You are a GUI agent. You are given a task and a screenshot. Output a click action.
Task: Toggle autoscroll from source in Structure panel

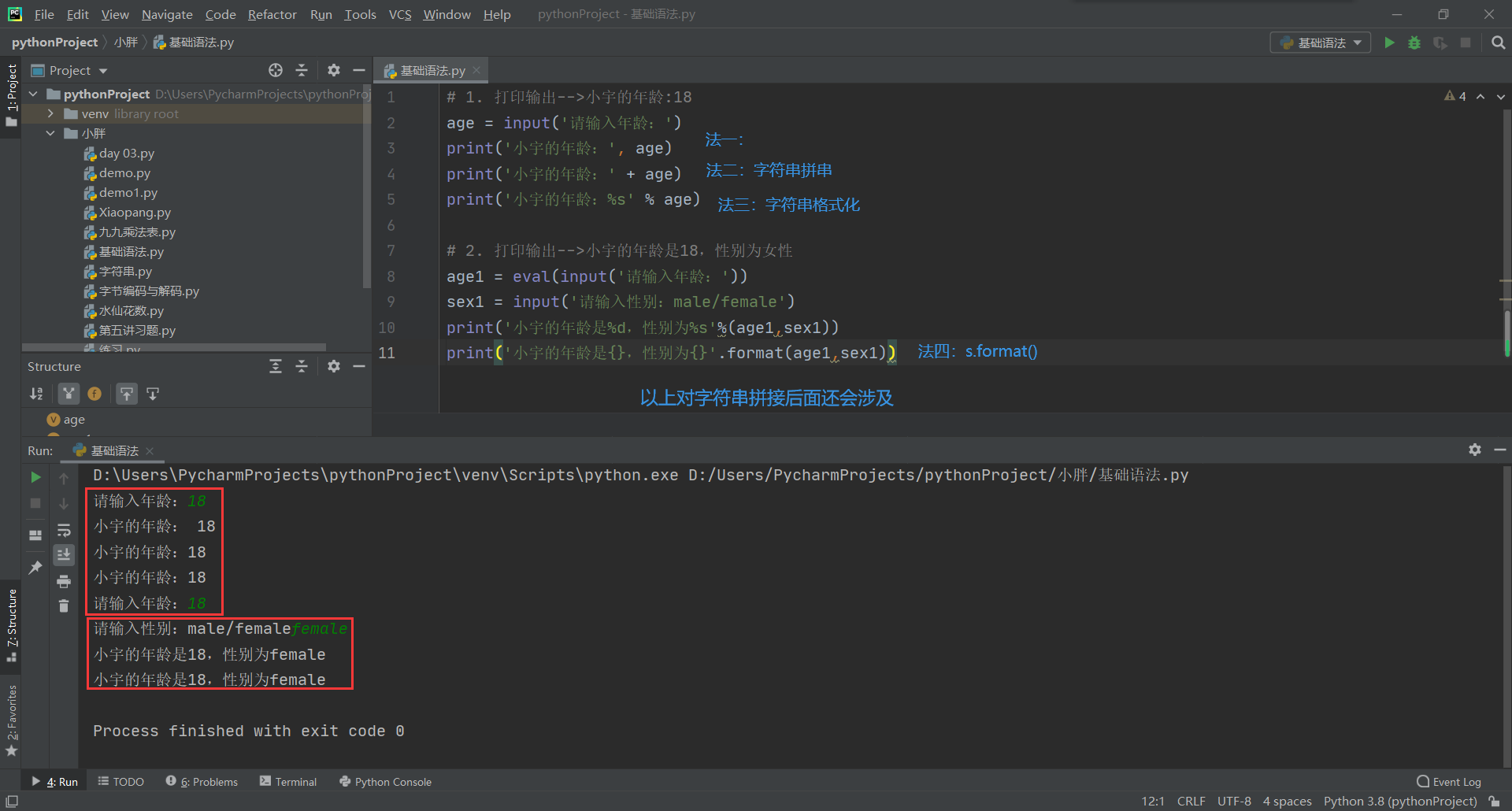click(153, 394)
